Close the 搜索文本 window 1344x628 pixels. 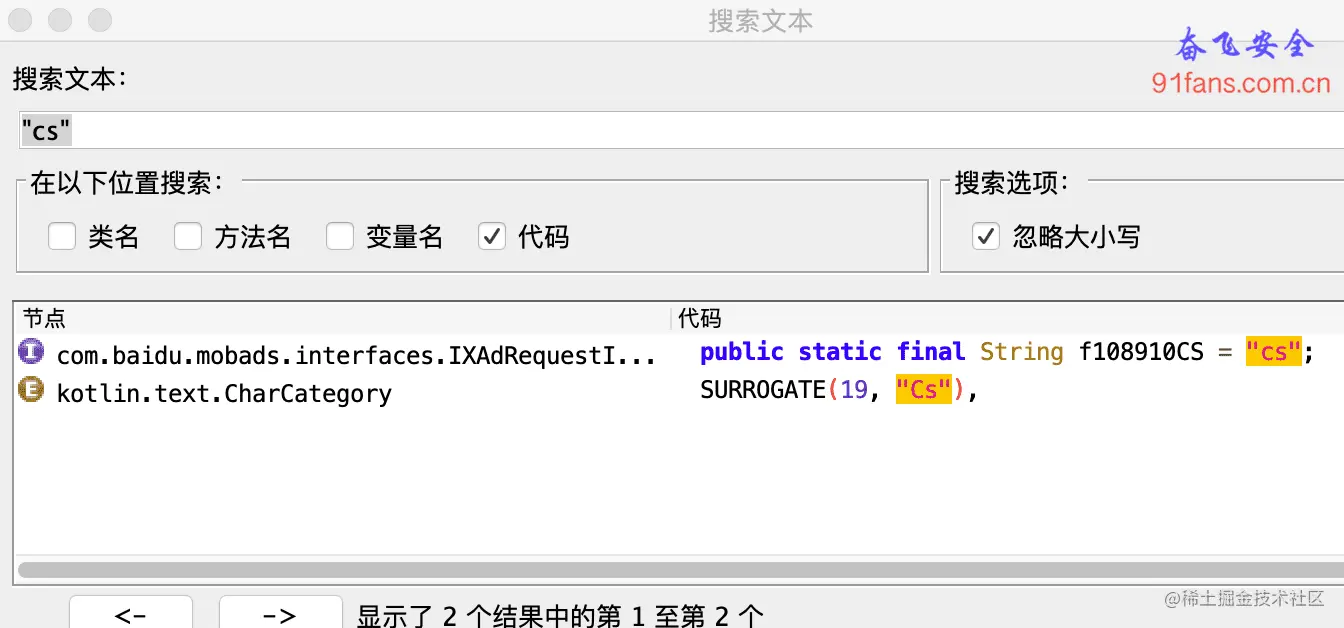coord(20,19)
